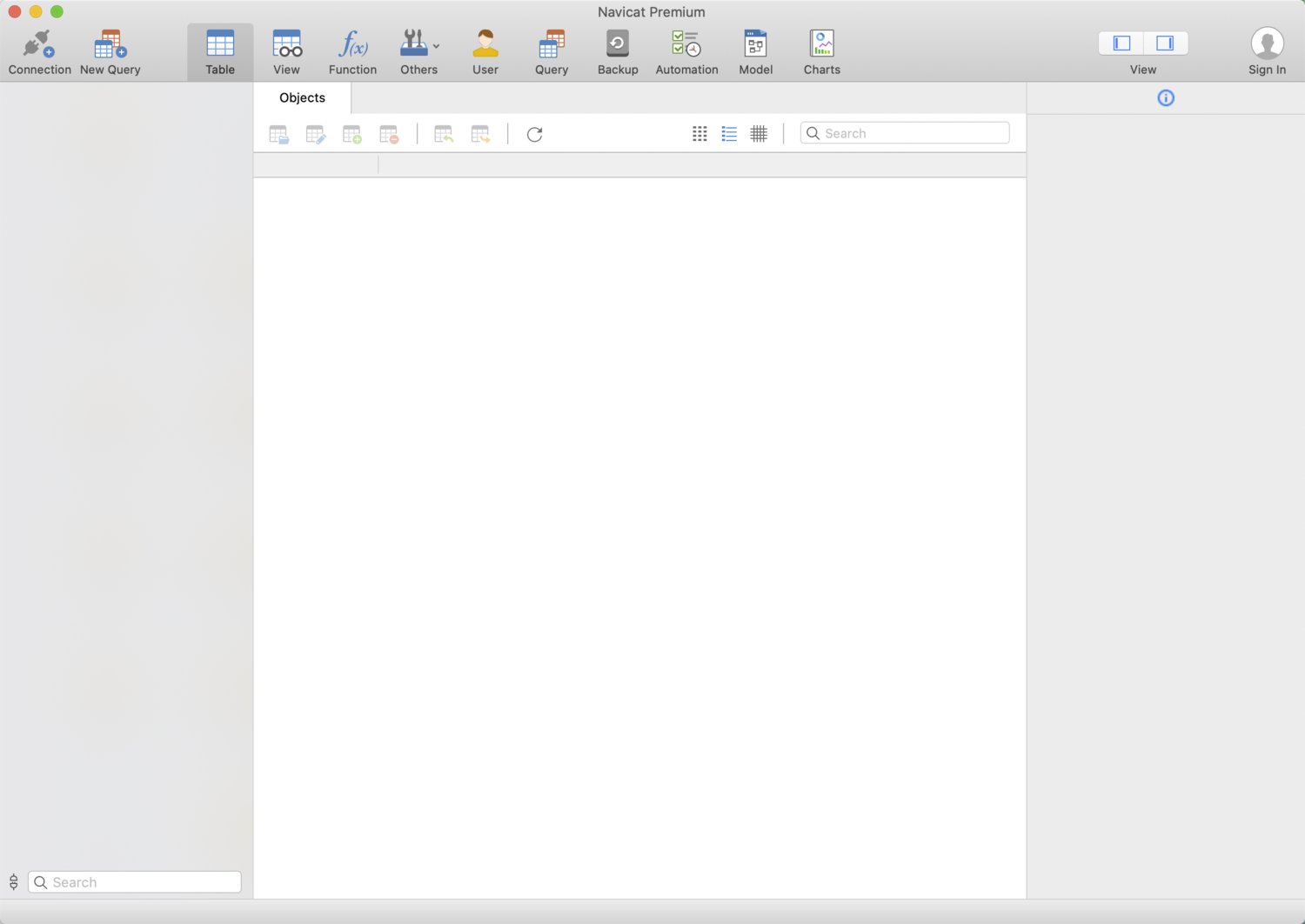Create a New Query from toolbar
Viewport: 1305px width, 924px height.
coord(110,52)
